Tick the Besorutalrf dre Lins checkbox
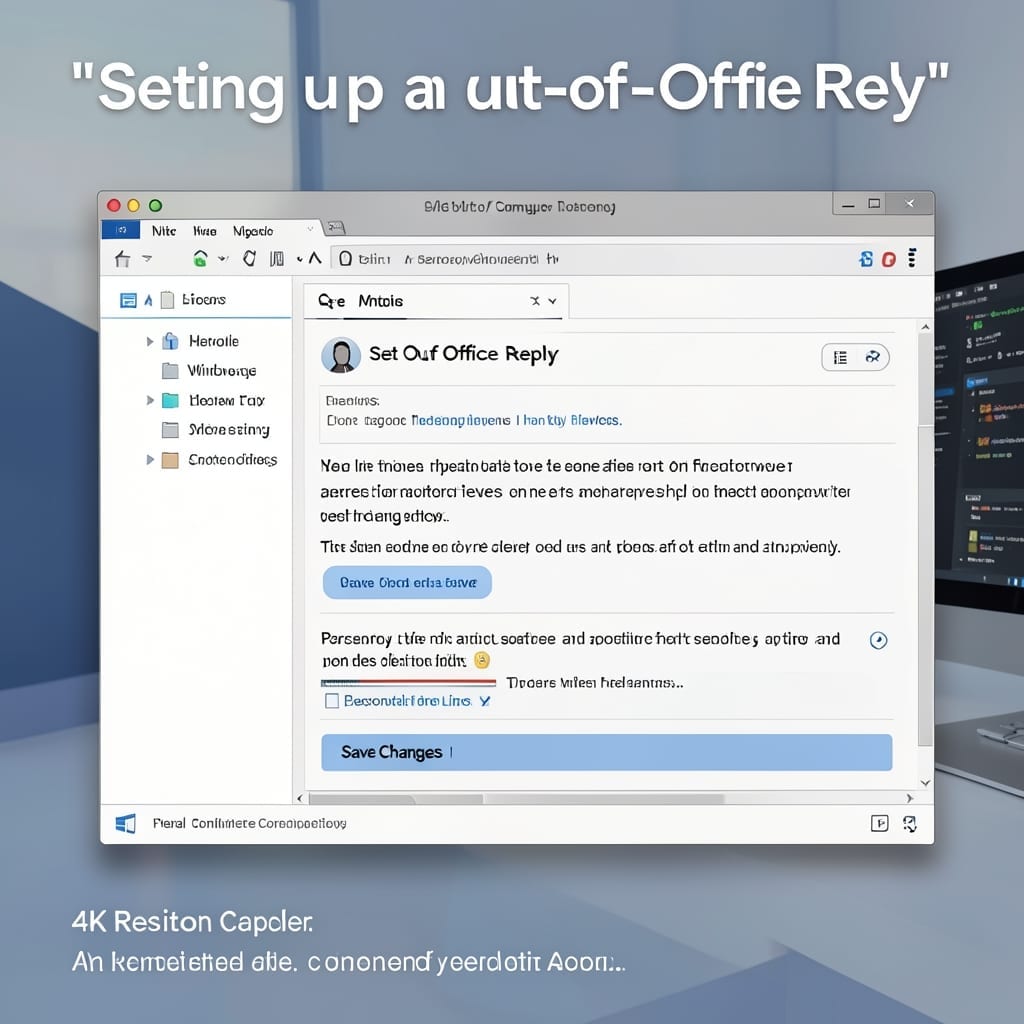Image resolution: width=1024 pixels, height=1024 pixels. pyautogui.click(x=332, y=701)
